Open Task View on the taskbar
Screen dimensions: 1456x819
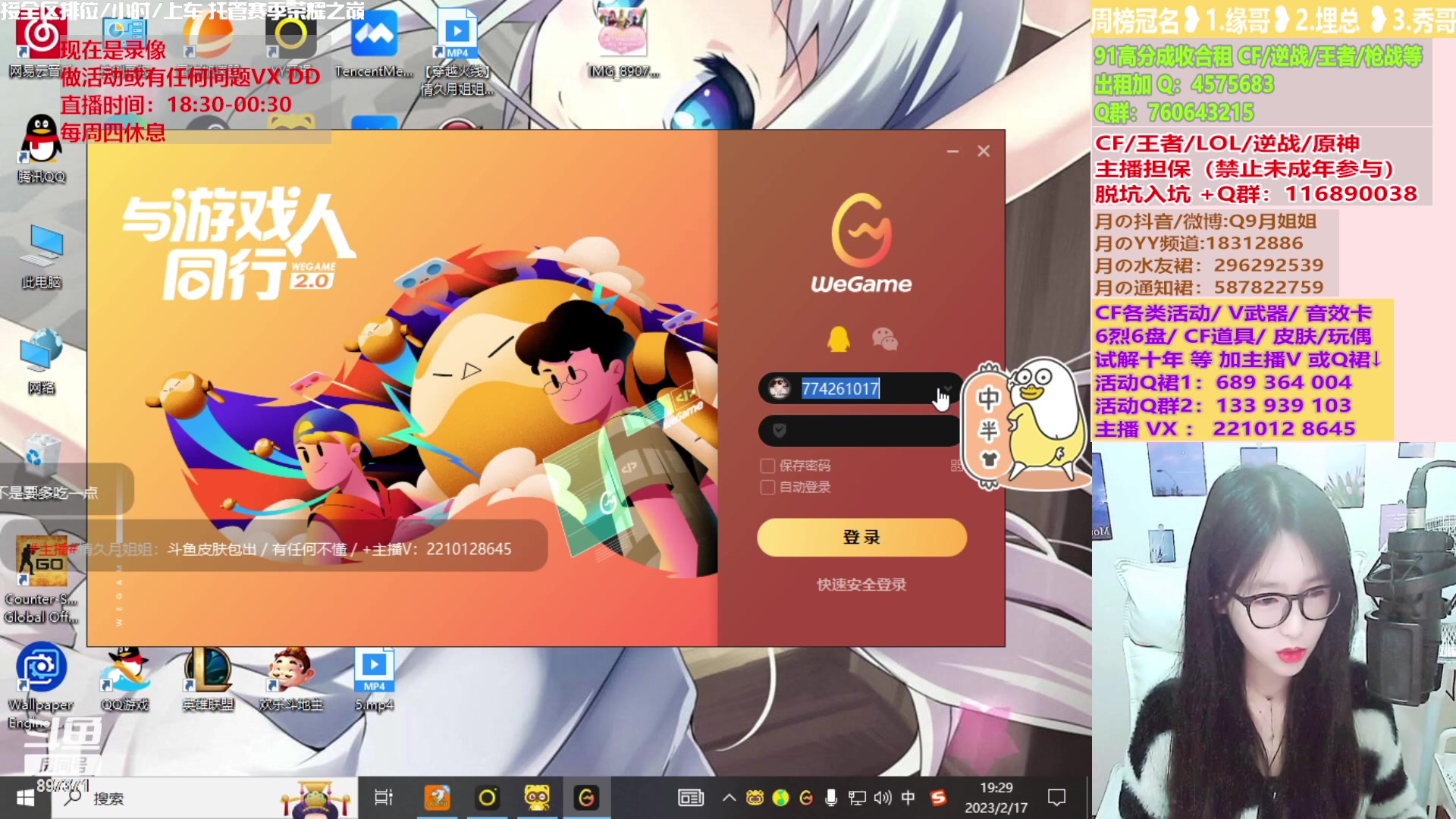(x=384, y=798)
